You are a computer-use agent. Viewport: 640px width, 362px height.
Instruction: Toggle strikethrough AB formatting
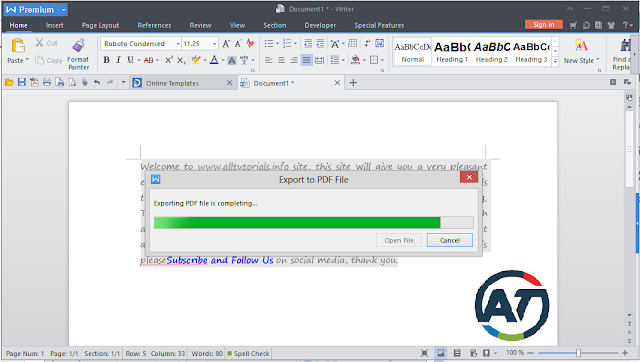pos(149,60)
